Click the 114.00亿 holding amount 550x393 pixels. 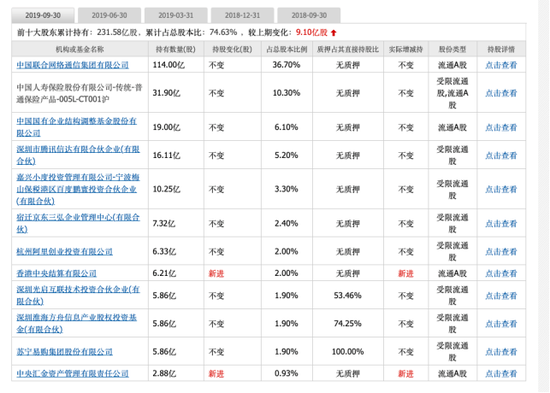168,65
